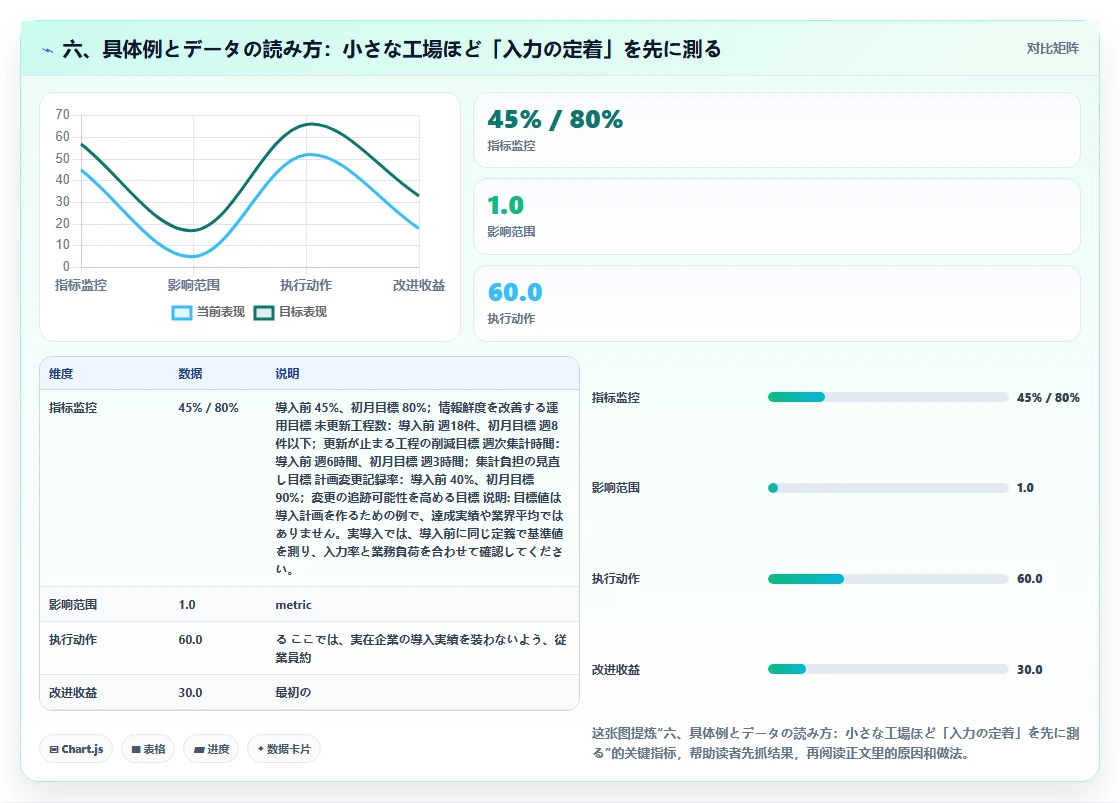Click the 执行动作 cell in table

click(73, 640)
